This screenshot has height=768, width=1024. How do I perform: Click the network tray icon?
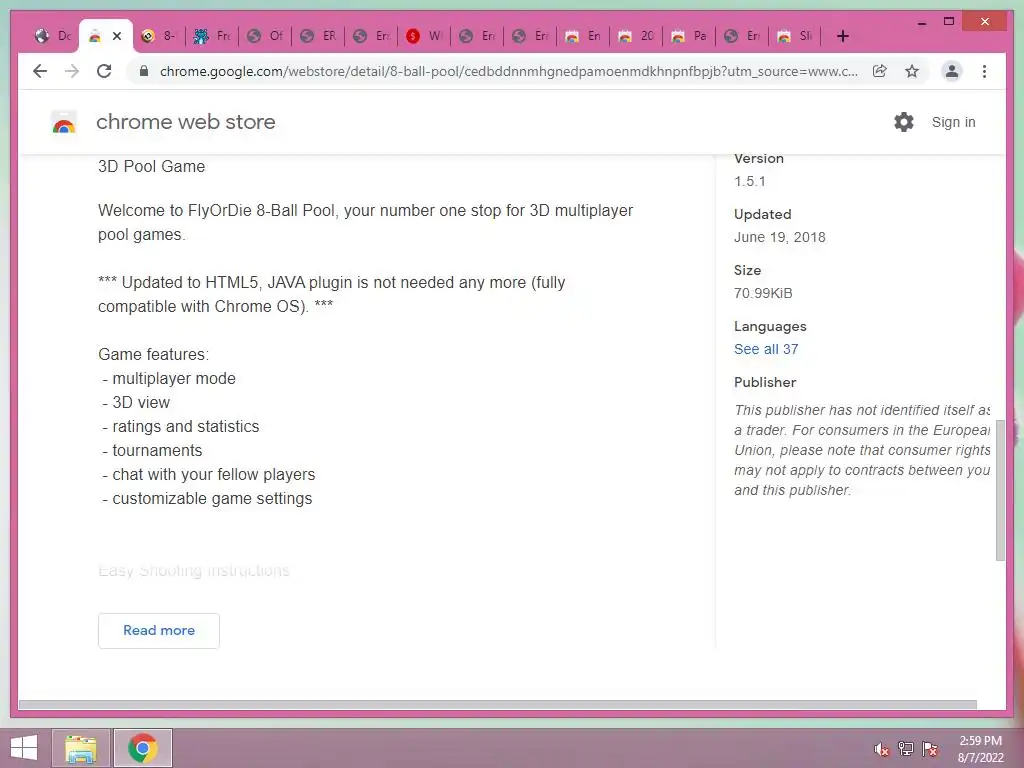pyautogui.click(x=906, y=749)
